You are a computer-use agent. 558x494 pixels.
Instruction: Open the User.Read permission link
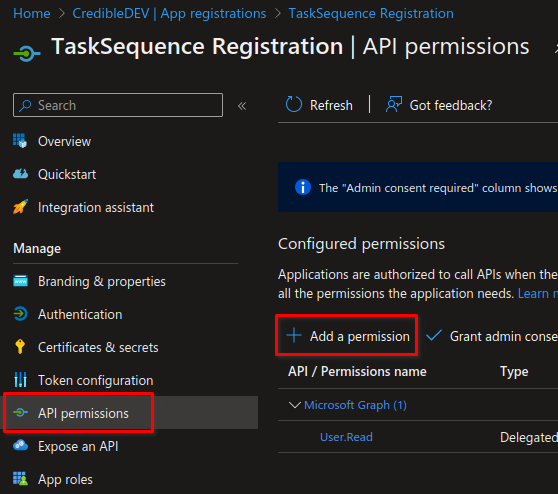click(x=346, y=437)
